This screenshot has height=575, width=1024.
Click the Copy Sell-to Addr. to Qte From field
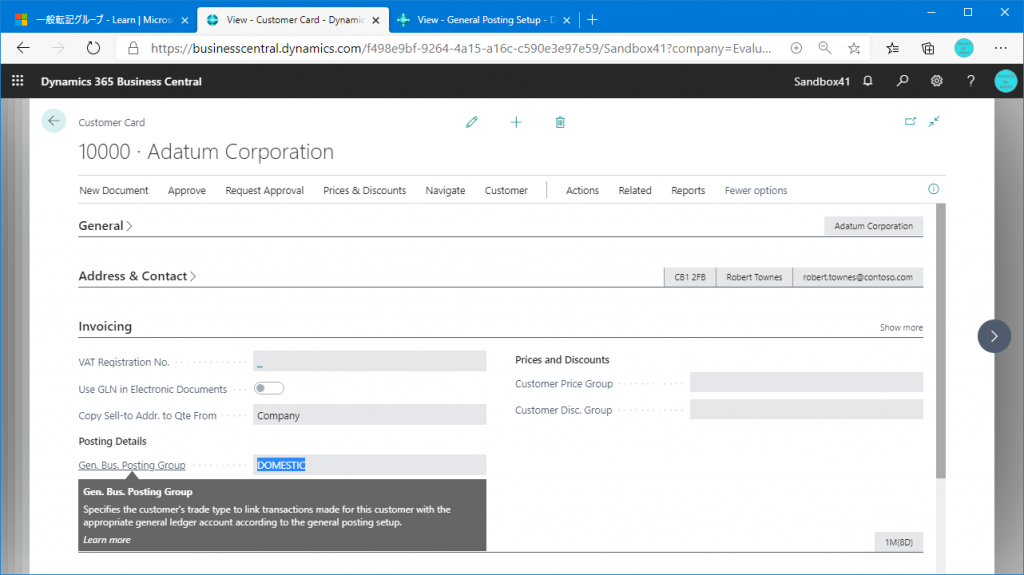(370, 415)
